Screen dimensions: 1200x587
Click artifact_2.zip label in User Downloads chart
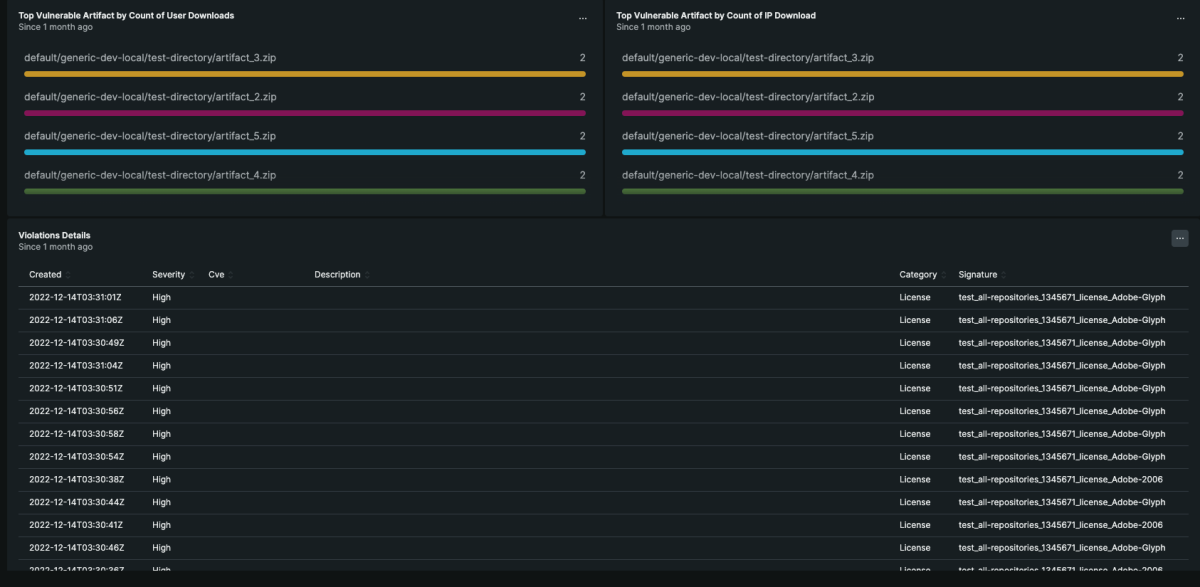point(150,97)
